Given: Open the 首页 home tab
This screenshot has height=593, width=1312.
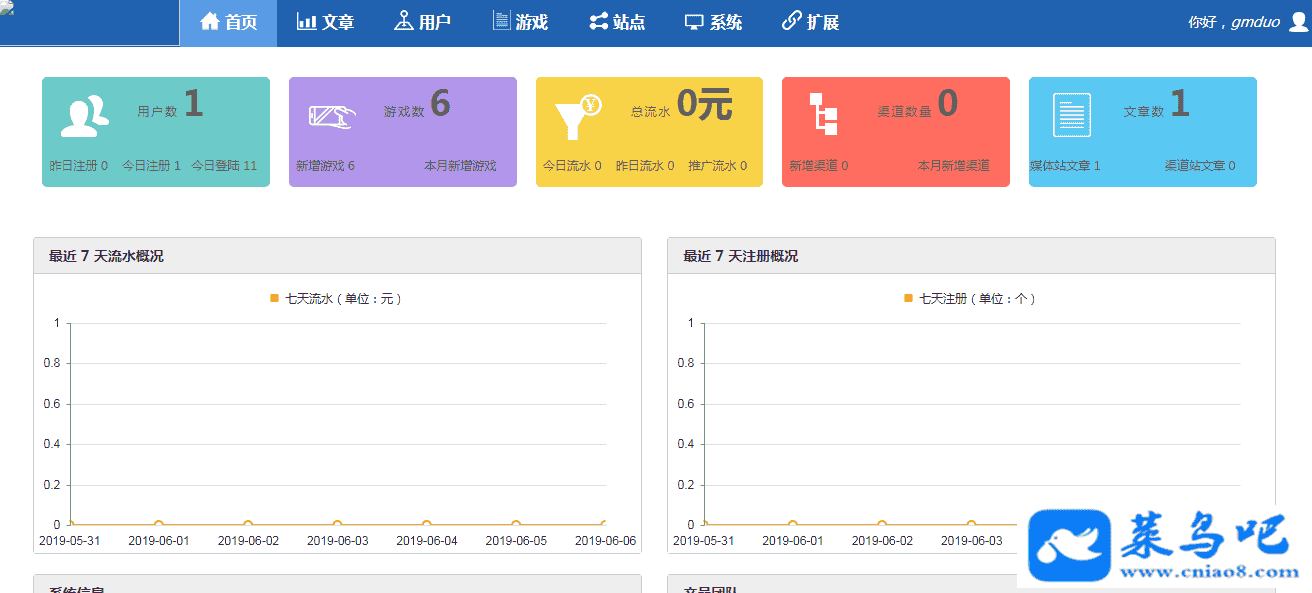Looking at the screenshot, I should coord(228,22).
